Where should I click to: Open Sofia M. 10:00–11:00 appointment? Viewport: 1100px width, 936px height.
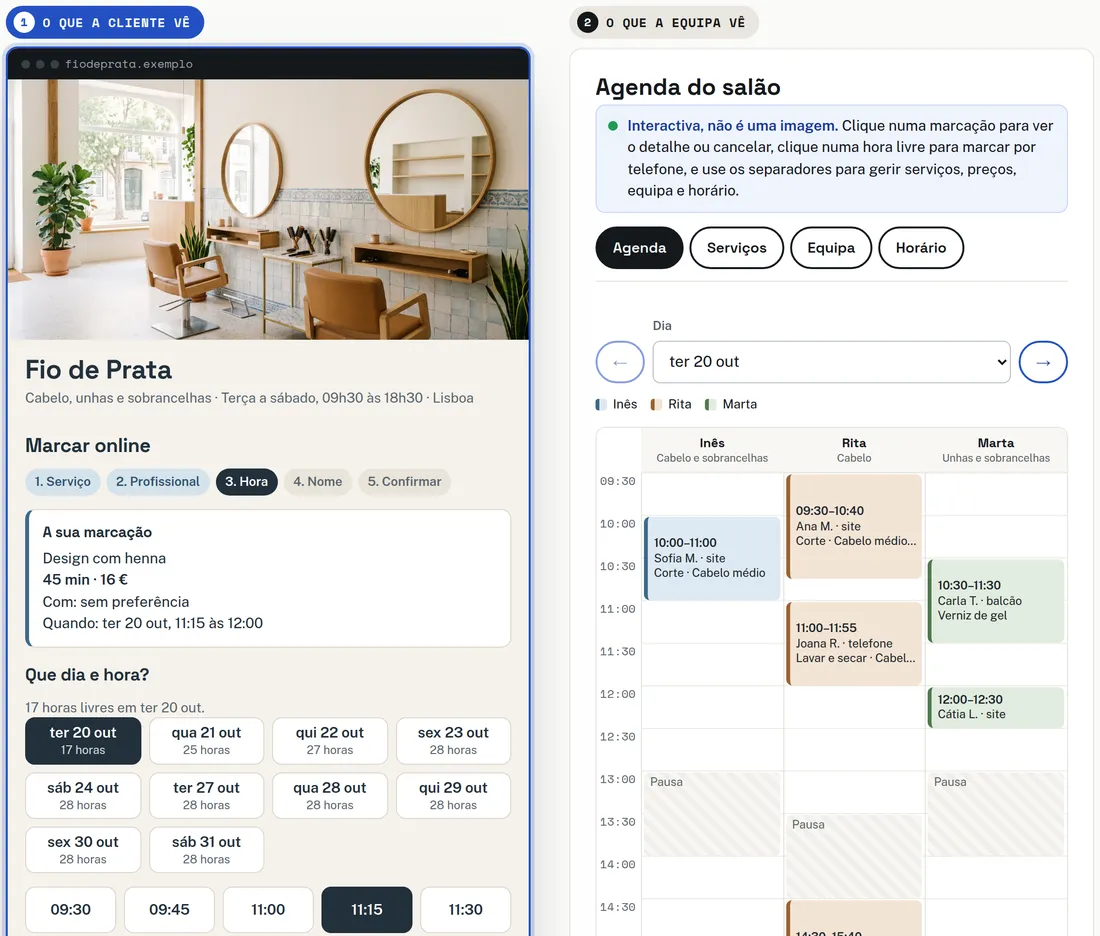pyautogui.click(x=712, y=559)
